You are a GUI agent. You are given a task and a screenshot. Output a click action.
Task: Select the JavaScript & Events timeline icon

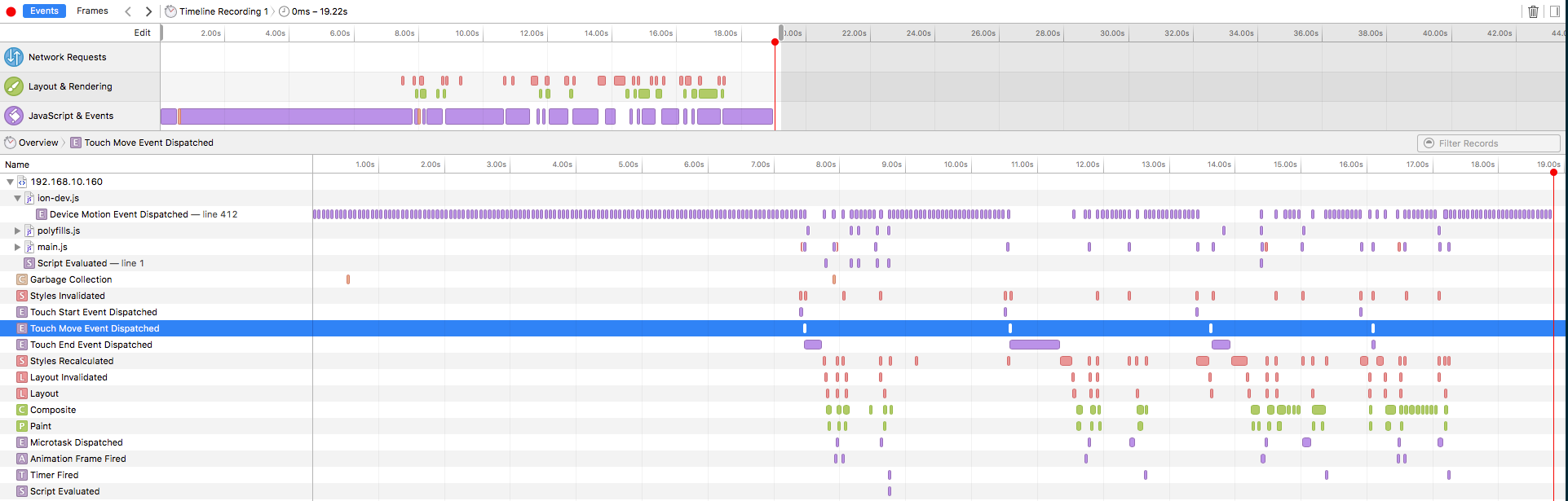pos(14,116)
